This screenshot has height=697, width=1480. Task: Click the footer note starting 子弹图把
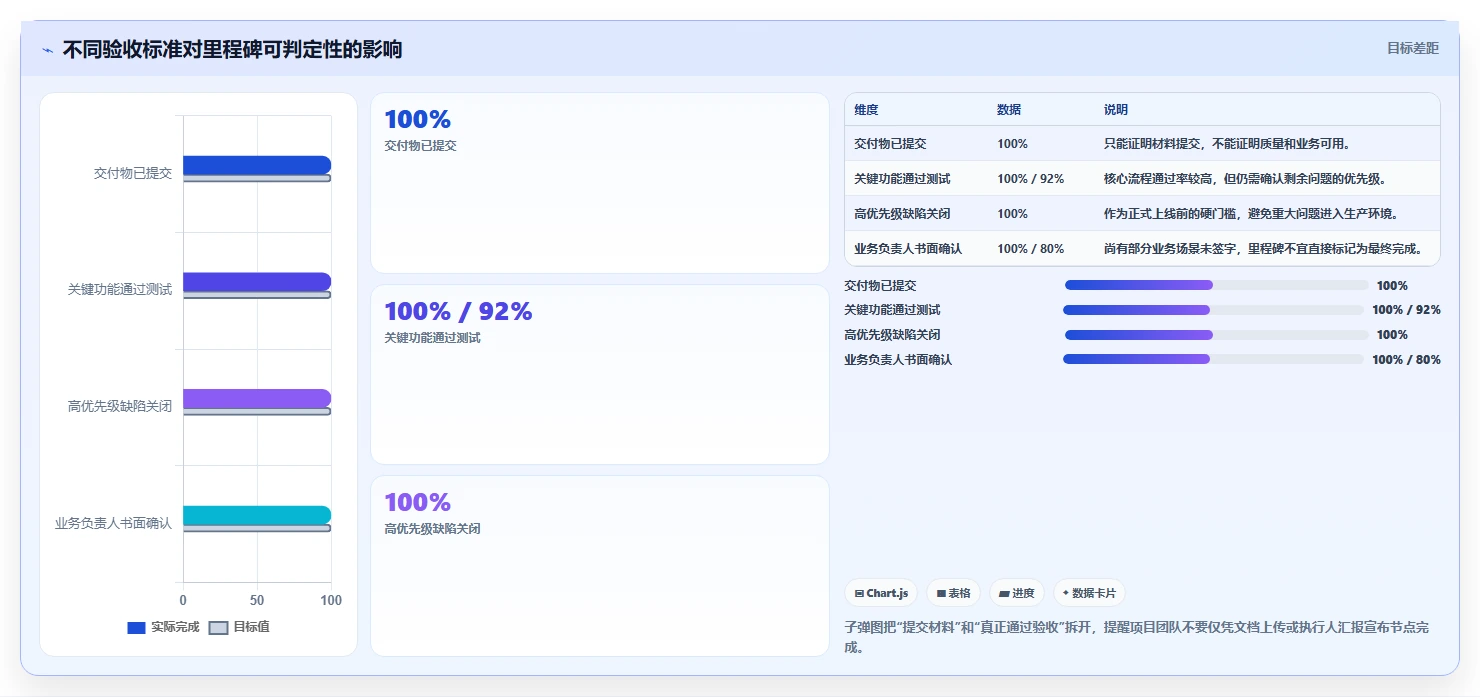(1137, 637)
